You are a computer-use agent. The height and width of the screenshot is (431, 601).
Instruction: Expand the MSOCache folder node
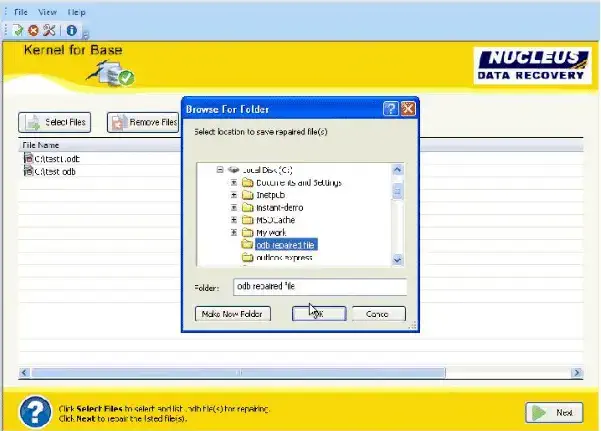click(x=234, y=220)
